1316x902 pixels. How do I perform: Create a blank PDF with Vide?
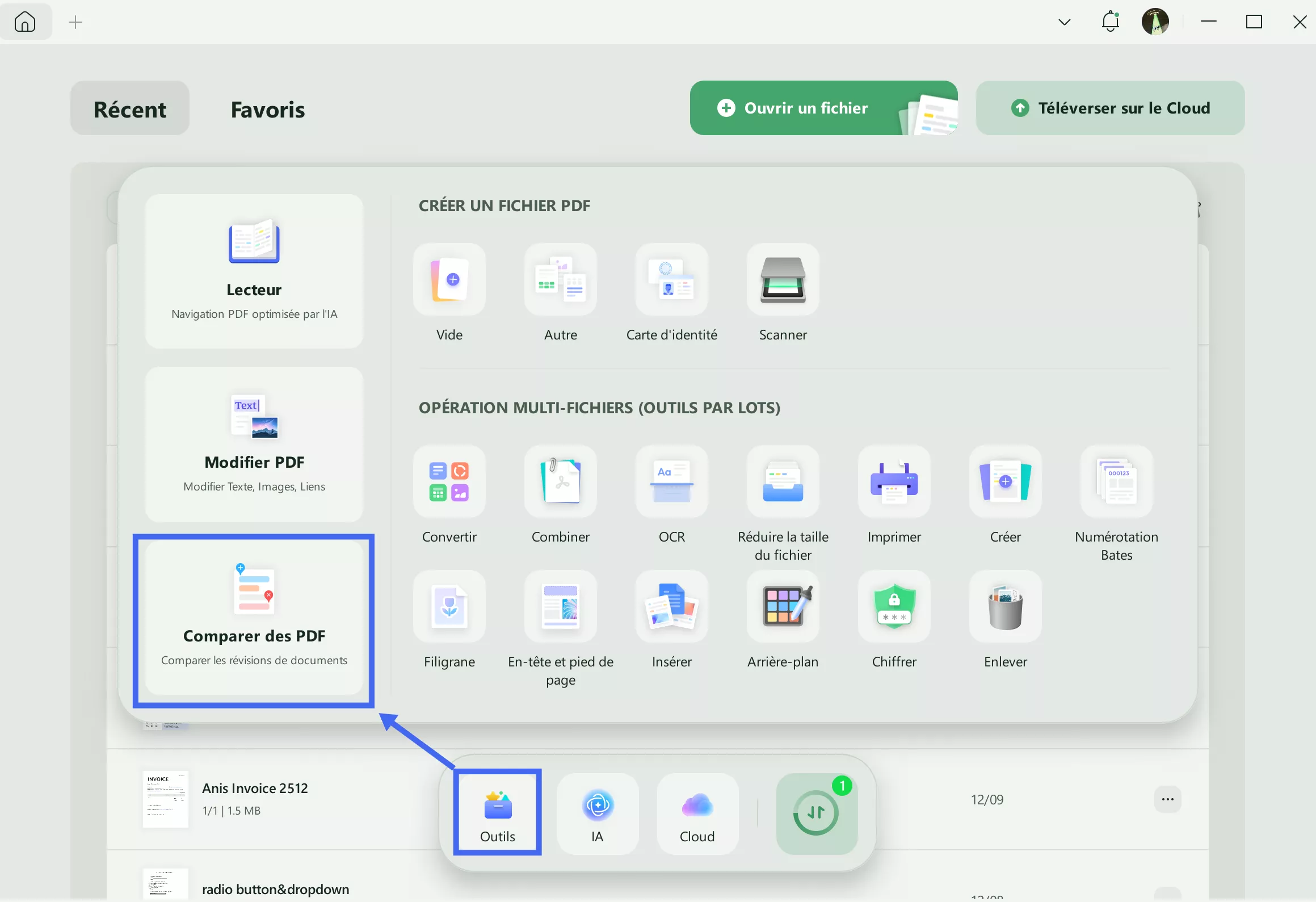(x=449, y=280)
